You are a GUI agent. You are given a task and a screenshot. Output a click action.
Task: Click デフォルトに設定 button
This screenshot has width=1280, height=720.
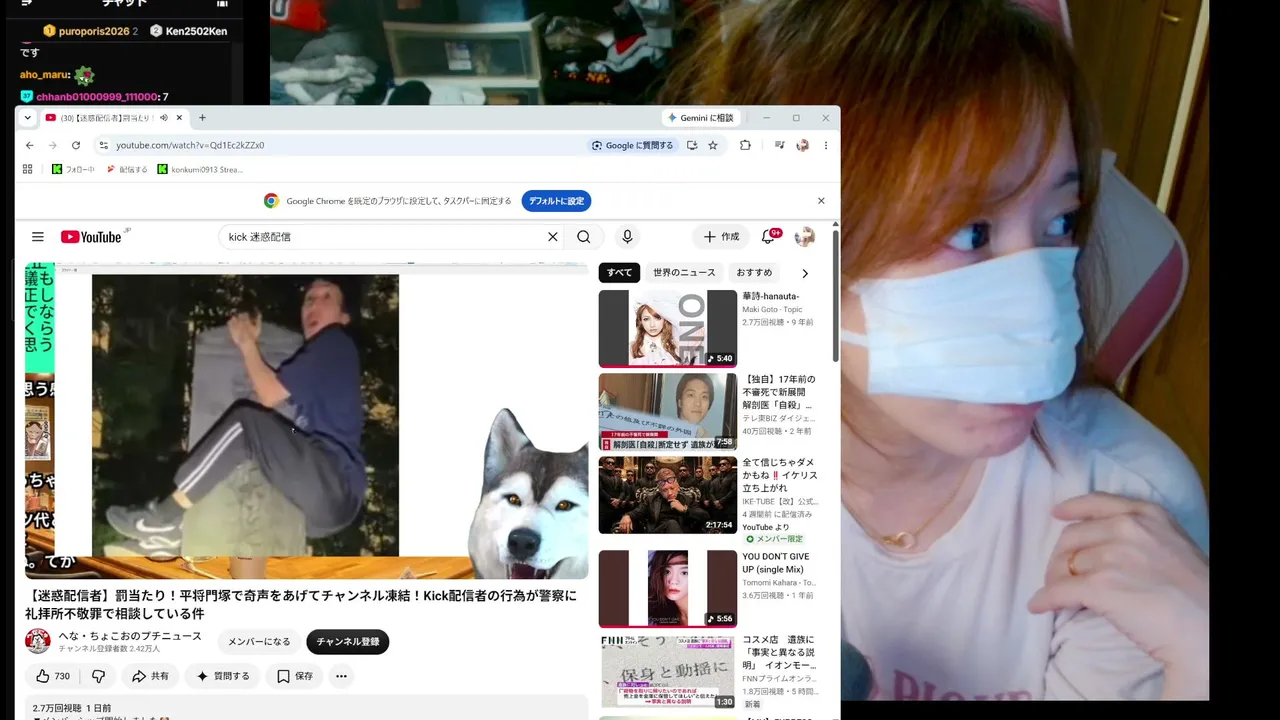tap(556, 201)
